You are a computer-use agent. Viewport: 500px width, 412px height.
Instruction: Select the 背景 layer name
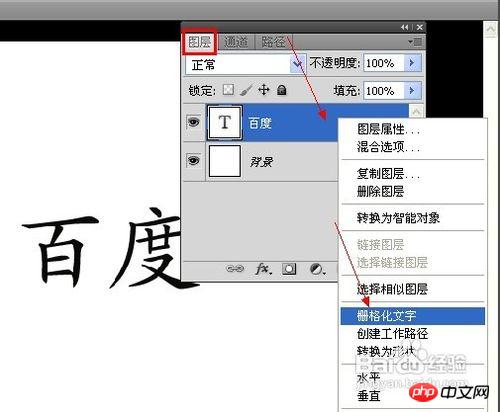point(261,162)
